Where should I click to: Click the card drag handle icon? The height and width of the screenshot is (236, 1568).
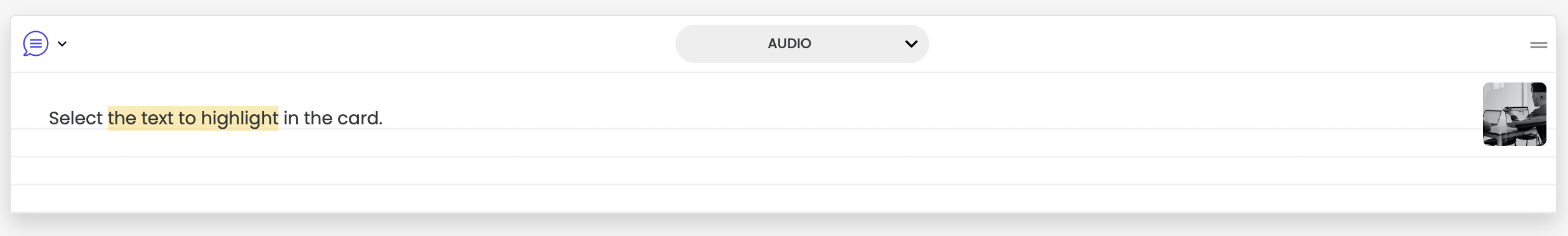[x=1538, y=45]
